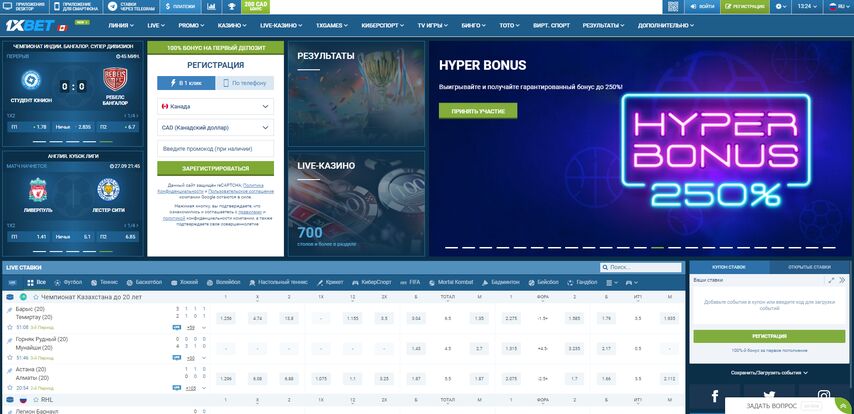Open live stream for Барыс match
854x414 pixels.
click(x=176, y=327)
